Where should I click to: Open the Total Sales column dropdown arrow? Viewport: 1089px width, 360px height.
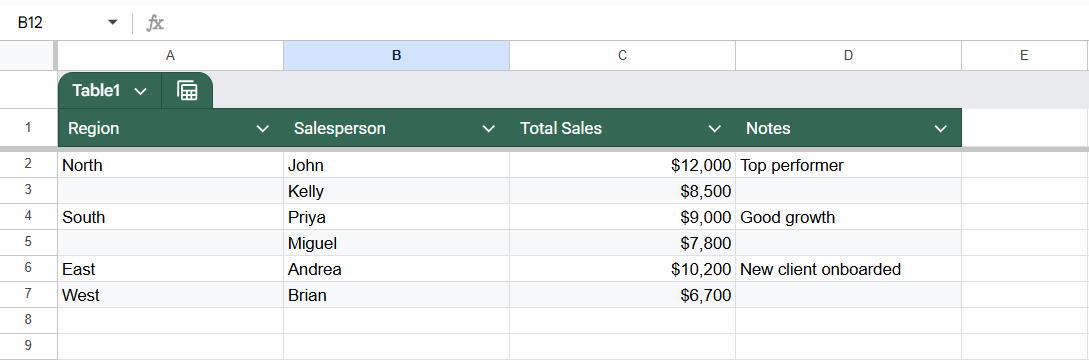[x=715, y=129]
